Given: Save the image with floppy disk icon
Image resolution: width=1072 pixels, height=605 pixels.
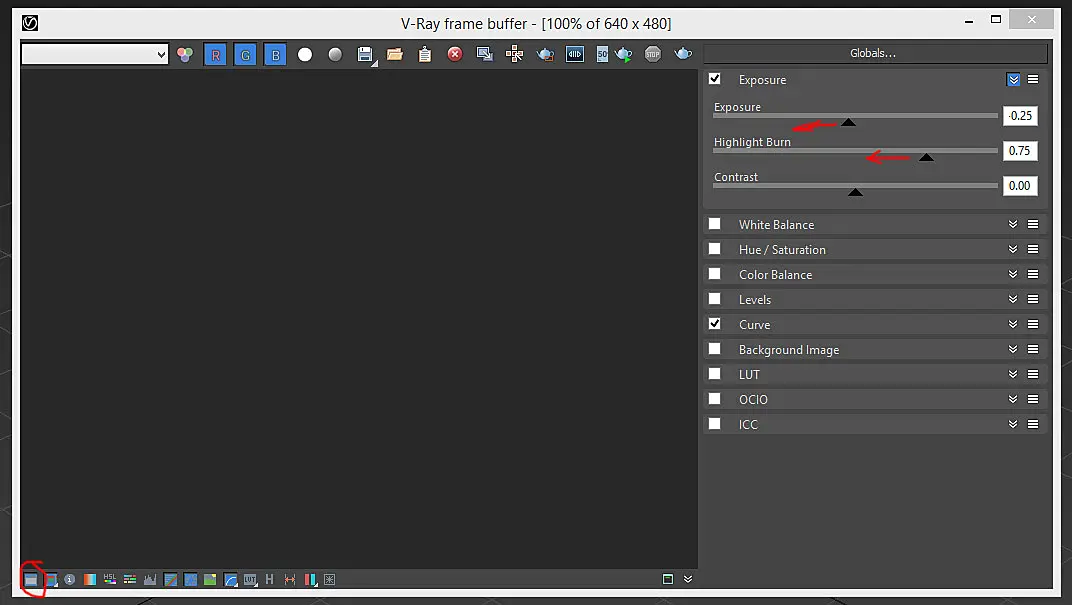Looking at the screenshot, I should 366,55.
